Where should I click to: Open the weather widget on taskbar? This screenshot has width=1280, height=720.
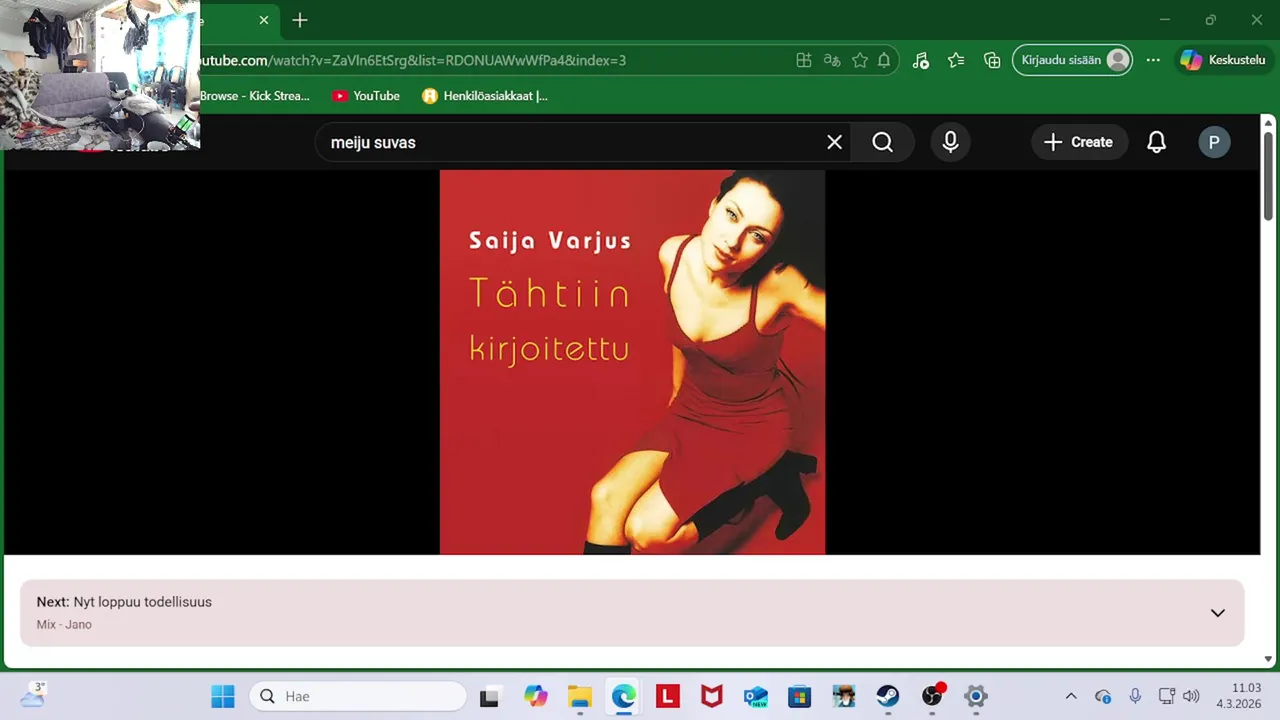[32, 695]
